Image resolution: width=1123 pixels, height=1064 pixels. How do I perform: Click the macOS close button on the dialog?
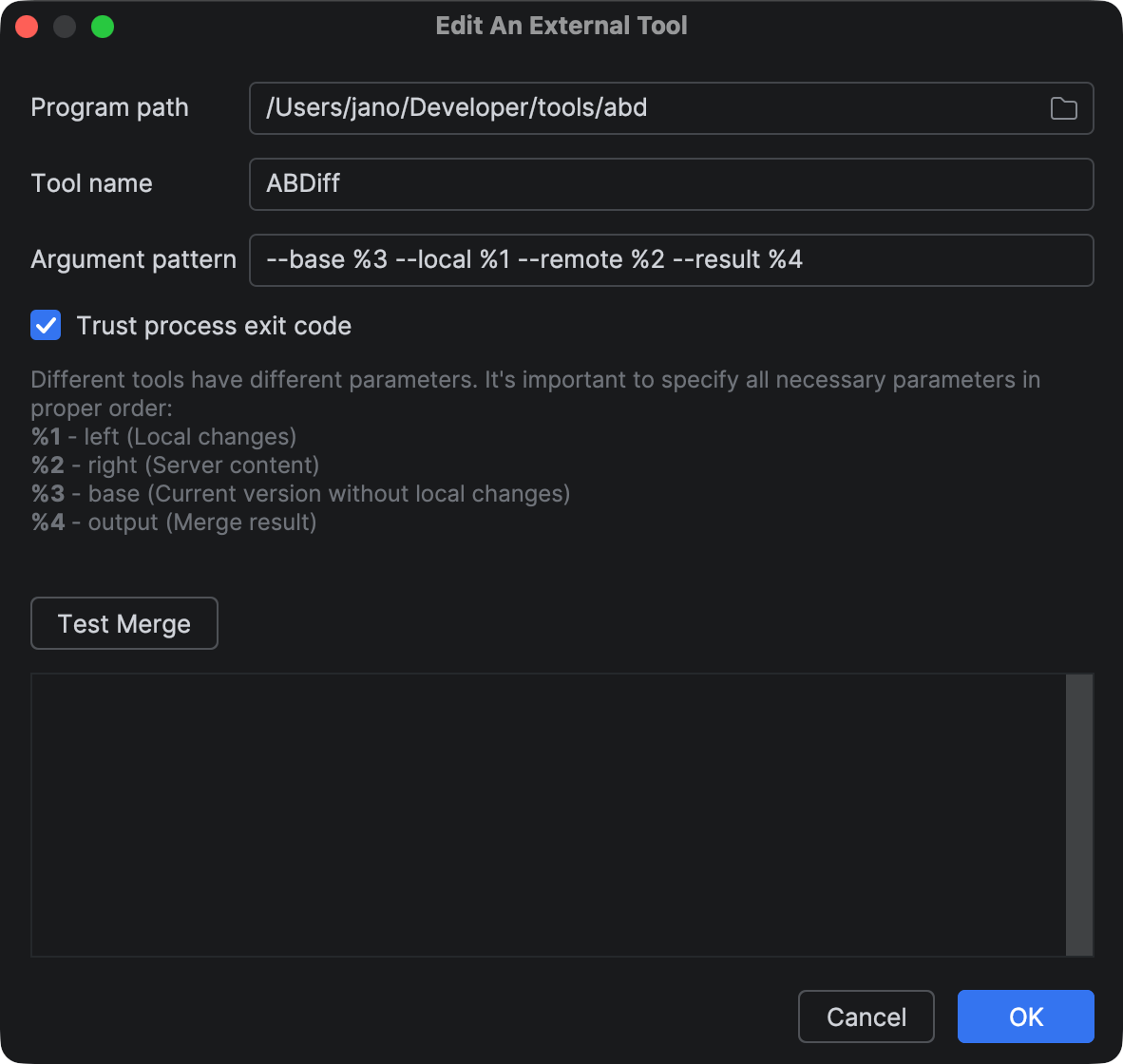27,26
